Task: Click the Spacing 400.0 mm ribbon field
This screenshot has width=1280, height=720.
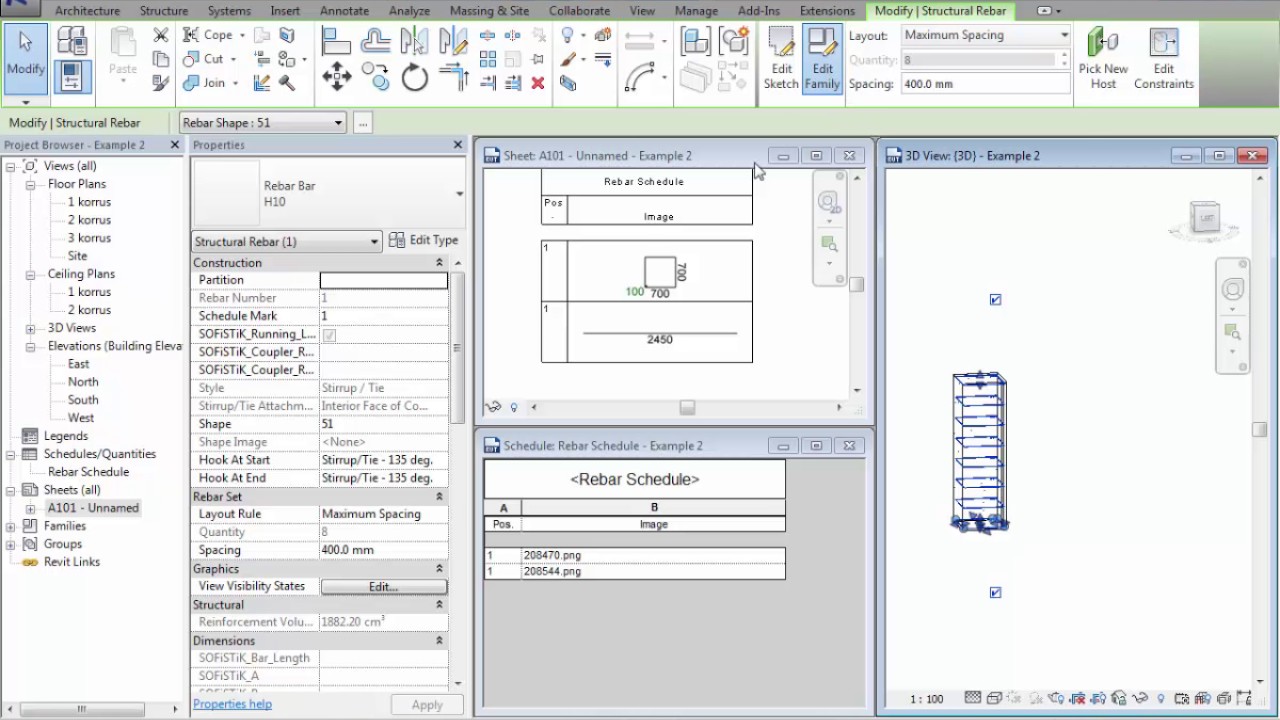Action: point(985,84)
